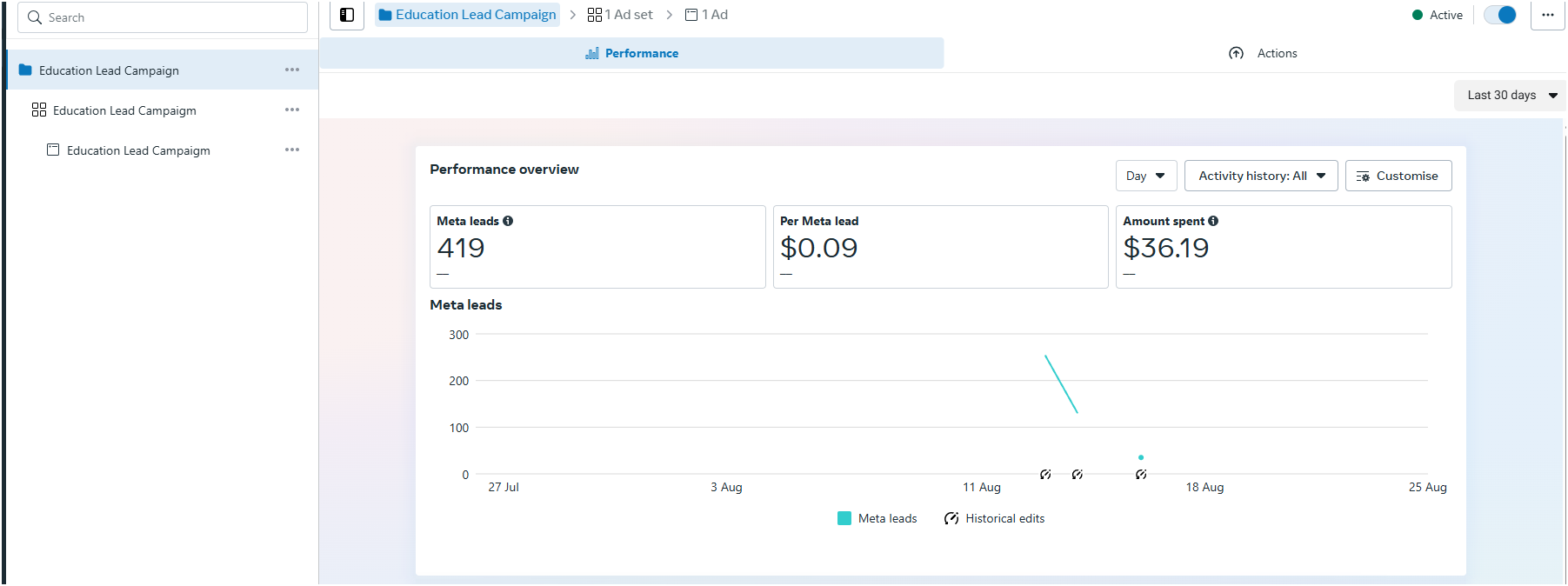
Task: Toggle Historical edits legend item
Action: [x=995, y=518]
